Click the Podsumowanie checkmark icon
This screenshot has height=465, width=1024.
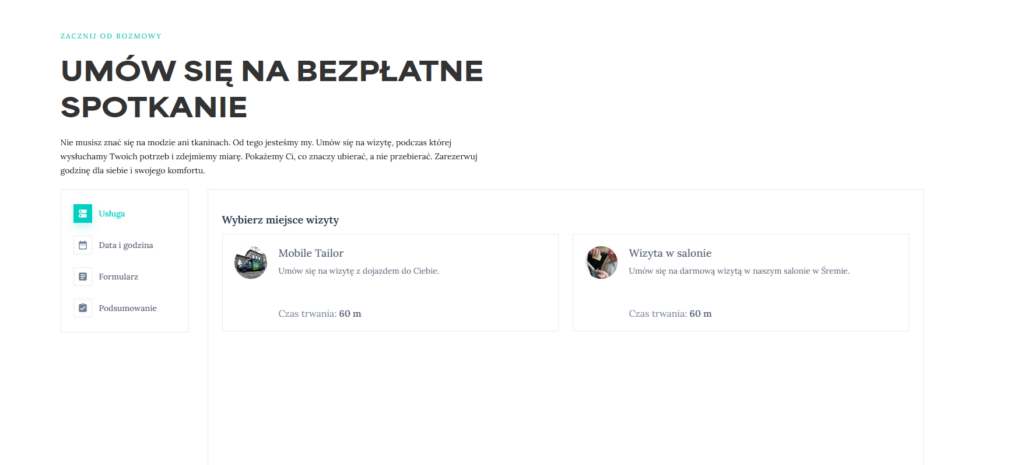click(x=82, y=308)
